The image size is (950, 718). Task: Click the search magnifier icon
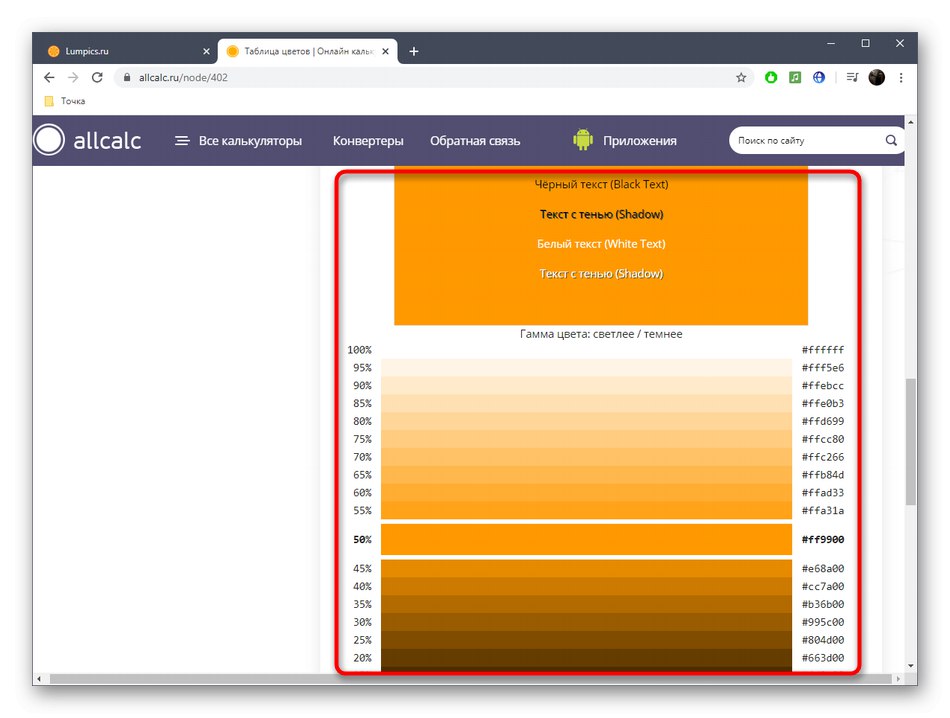[x=891, y=141]
